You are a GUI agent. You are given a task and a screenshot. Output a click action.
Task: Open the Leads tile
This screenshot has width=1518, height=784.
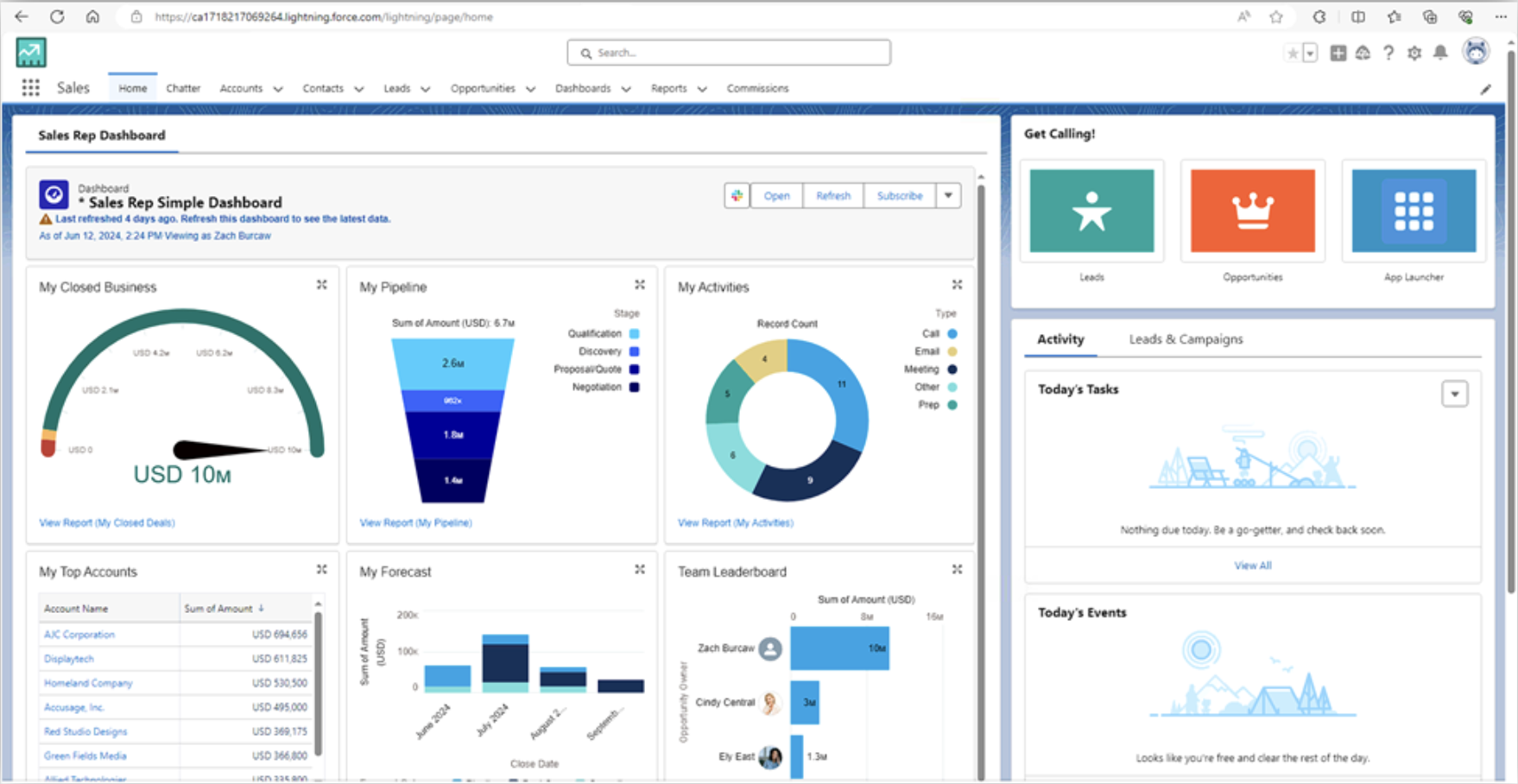tap(1091, 211)
